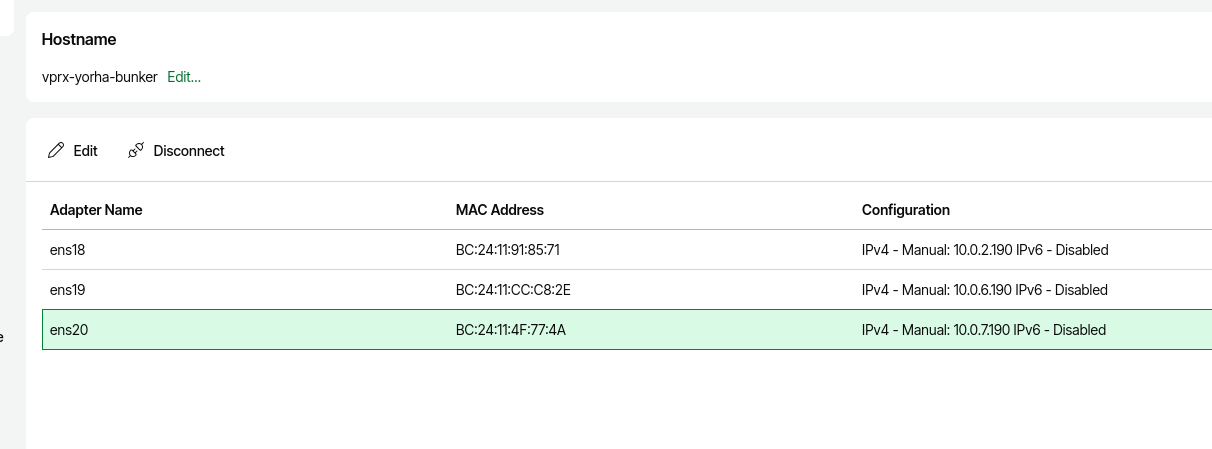Click the Edit button in adapter toolbar

(73, 151)
